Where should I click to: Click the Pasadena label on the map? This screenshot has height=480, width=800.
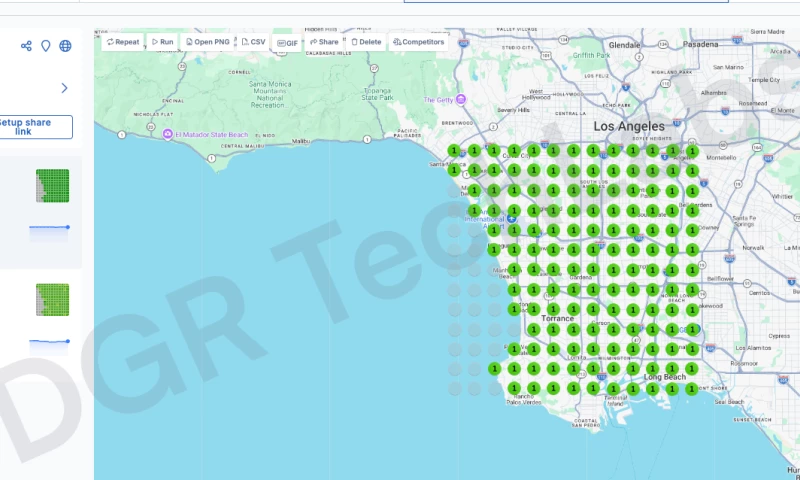coord(701,44)
